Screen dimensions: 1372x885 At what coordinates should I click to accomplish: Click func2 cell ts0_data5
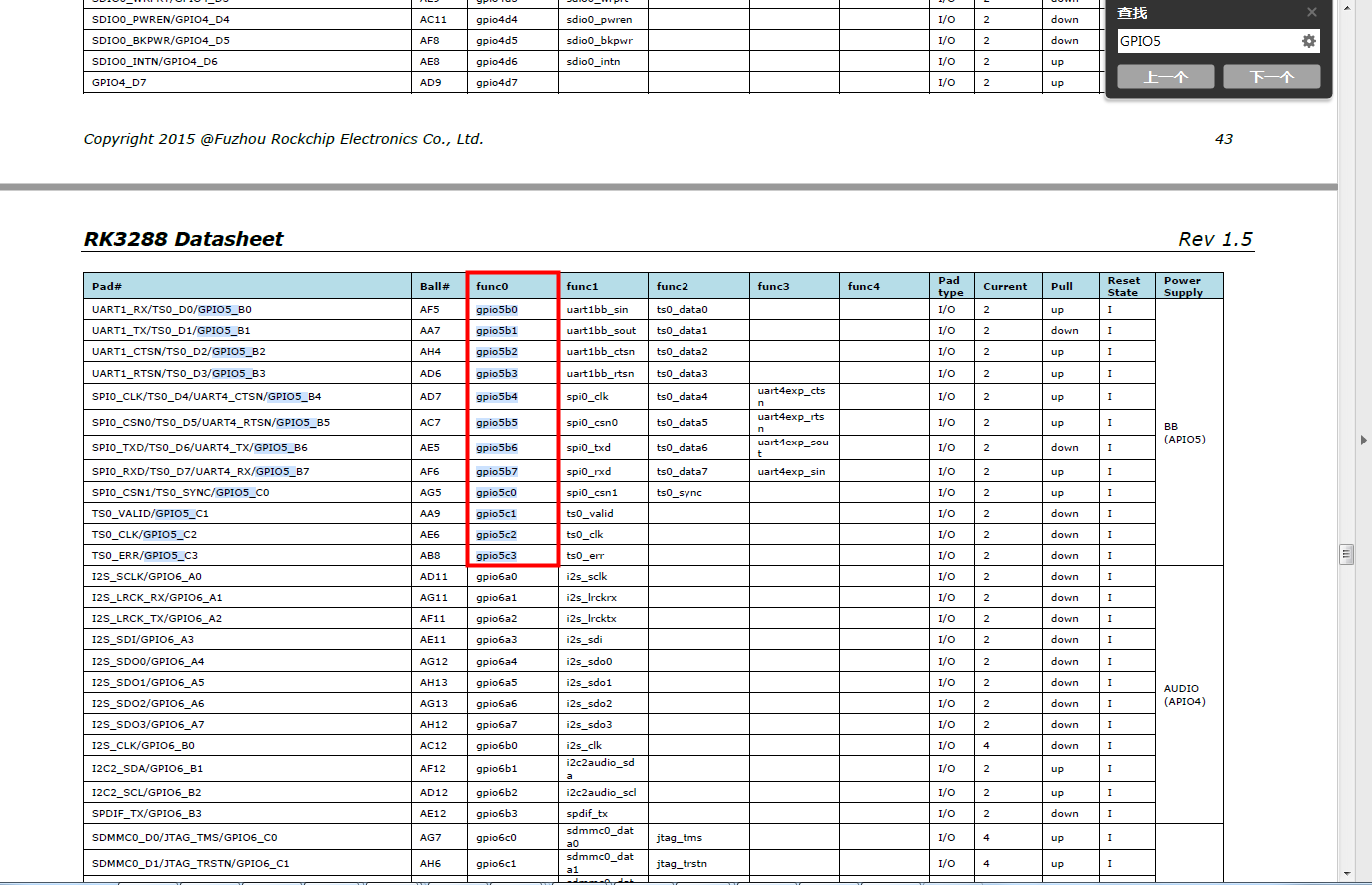point(683,423)
